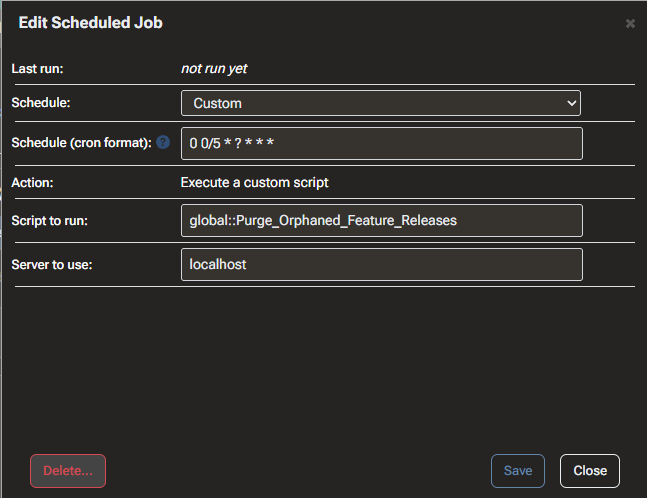This screenshot has width=647, height=498.
Task: Click the Script to run input field
Action: (x=382, y=220)
